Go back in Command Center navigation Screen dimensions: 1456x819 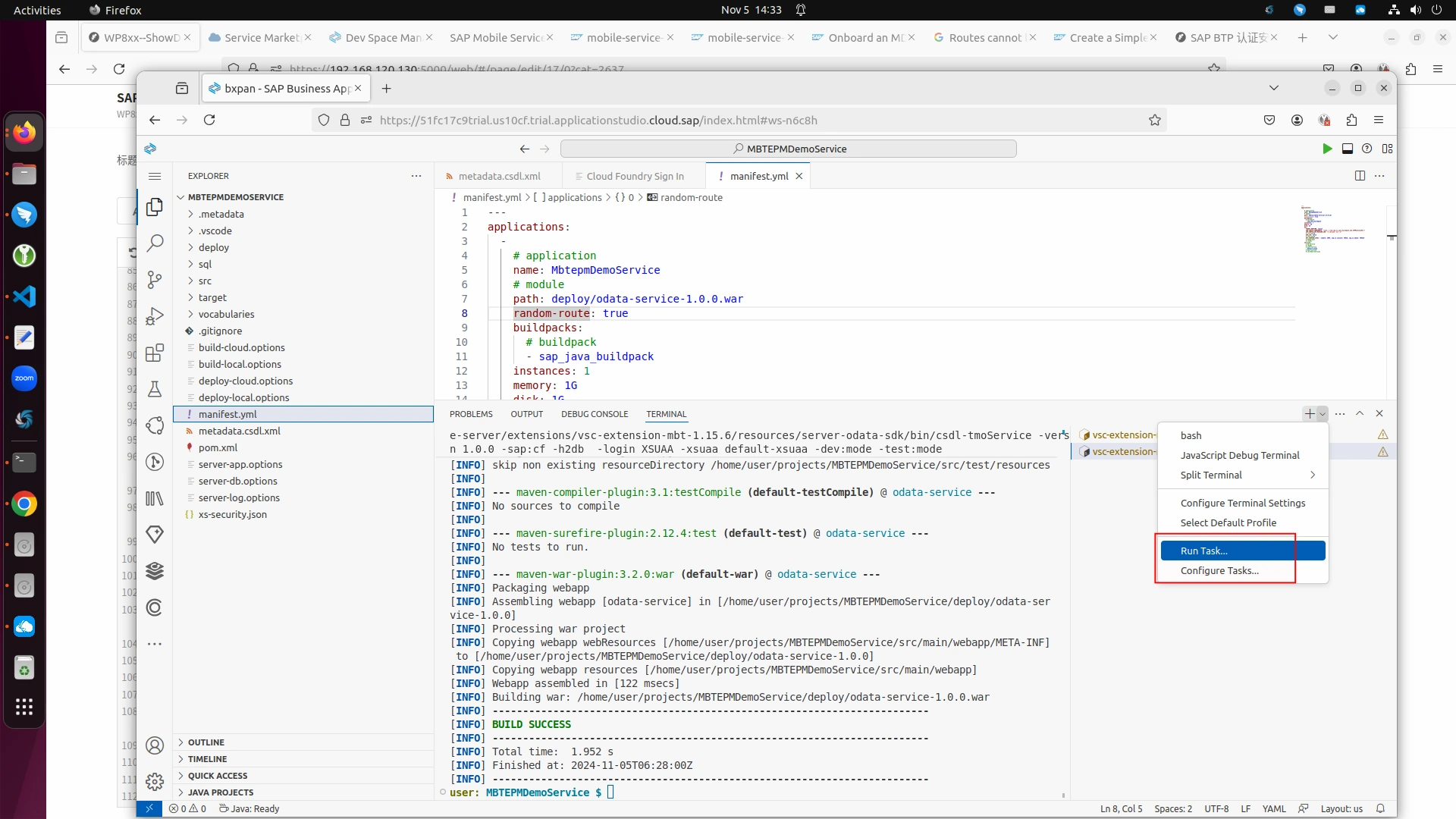[x=525, y=149]
